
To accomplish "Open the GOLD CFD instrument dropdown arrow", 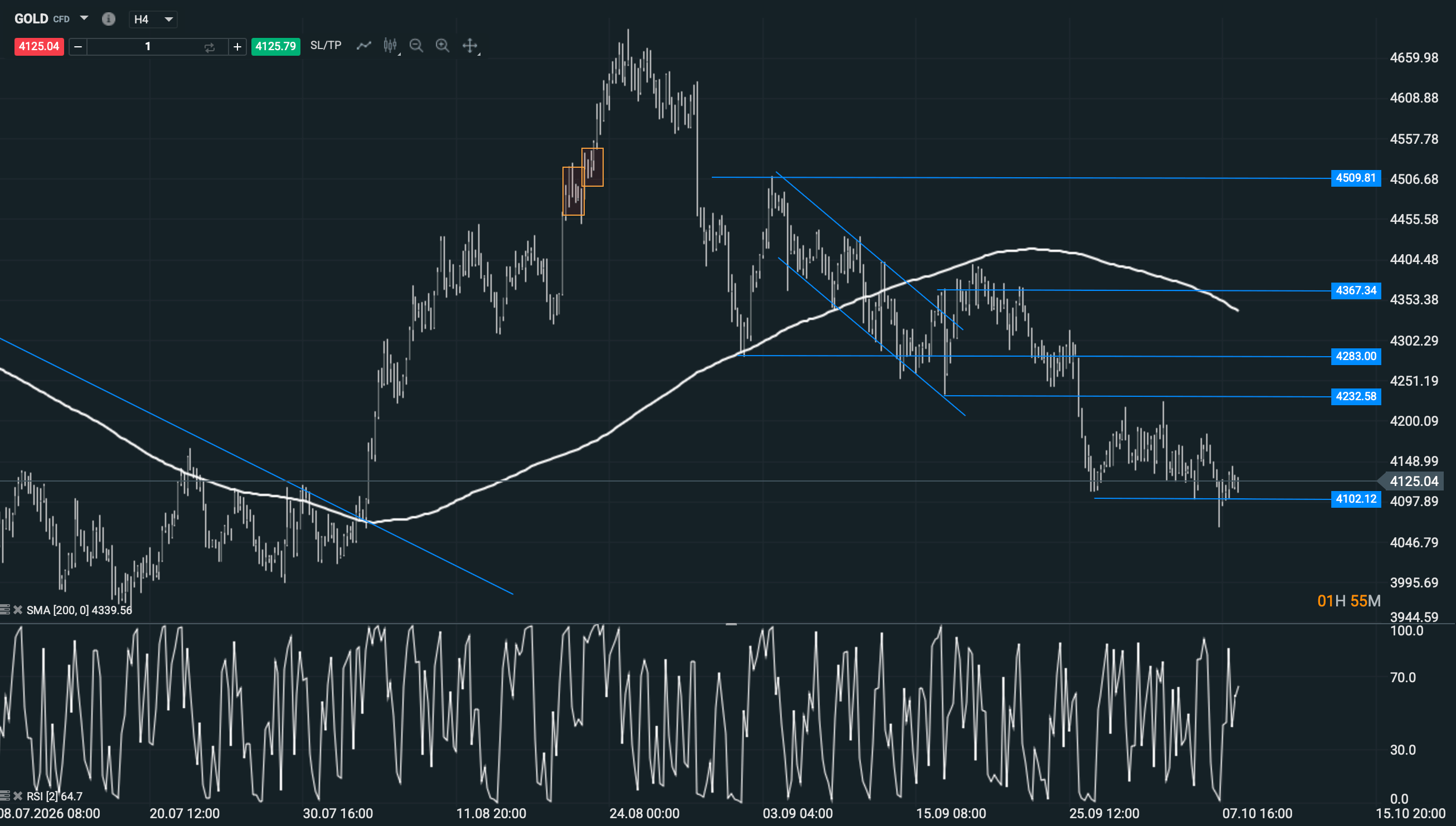I will 84,18.
